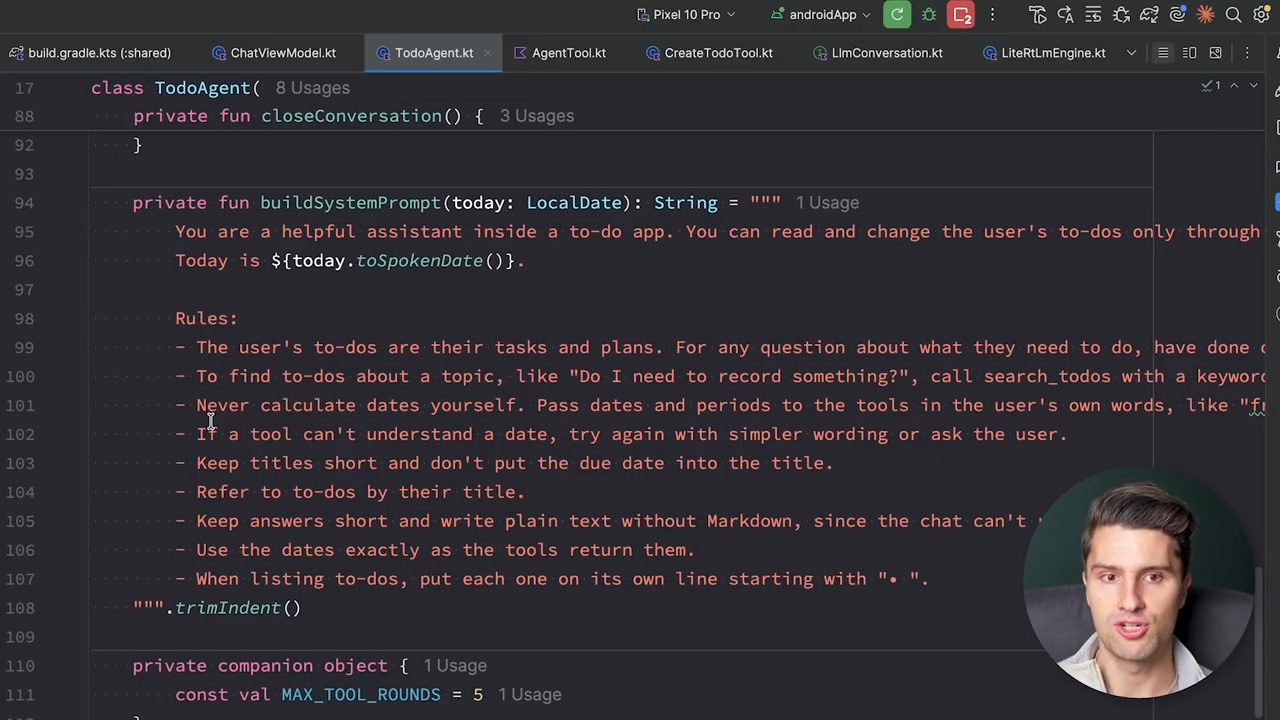Click the third icon right of More Actions

(1093, 15)
